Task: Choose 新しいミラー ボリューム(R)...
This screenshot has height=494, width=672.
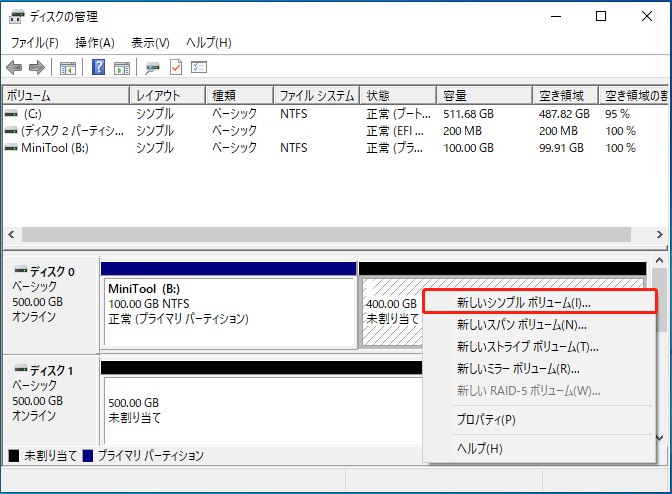Action: [540, 368]
